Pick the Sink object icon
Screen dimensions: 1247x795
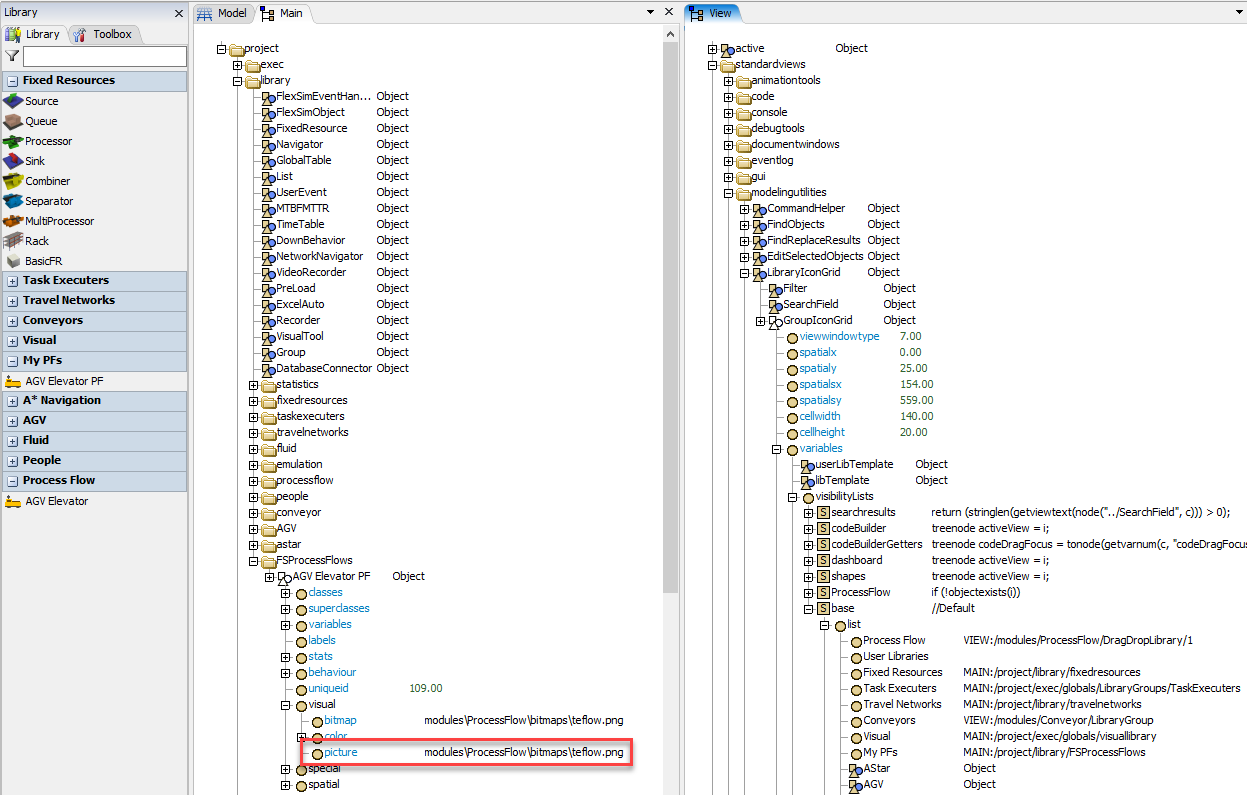13,161
